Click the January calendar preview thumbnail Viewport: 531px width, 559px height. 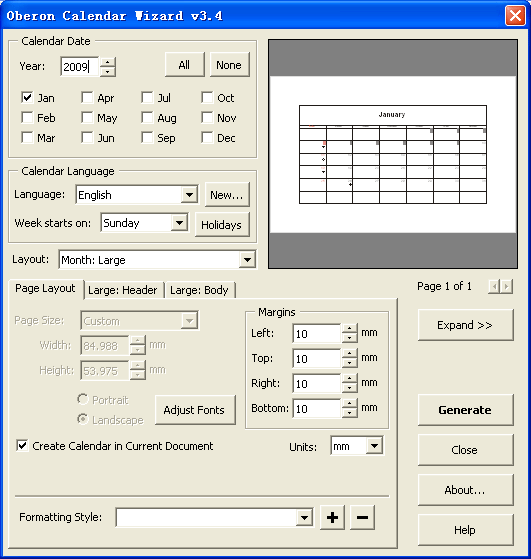[393, 154]
